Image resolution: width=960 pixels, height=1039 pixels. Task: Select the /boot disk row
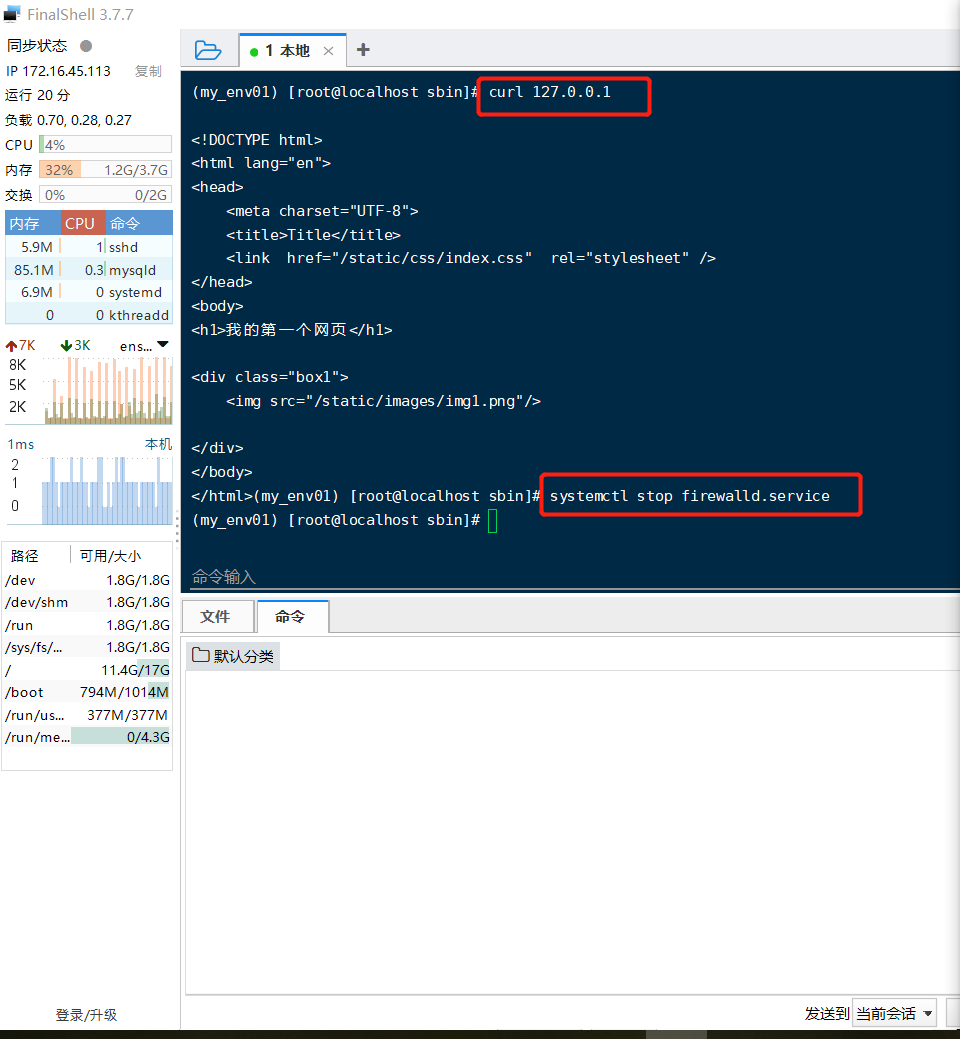(87, 692)
